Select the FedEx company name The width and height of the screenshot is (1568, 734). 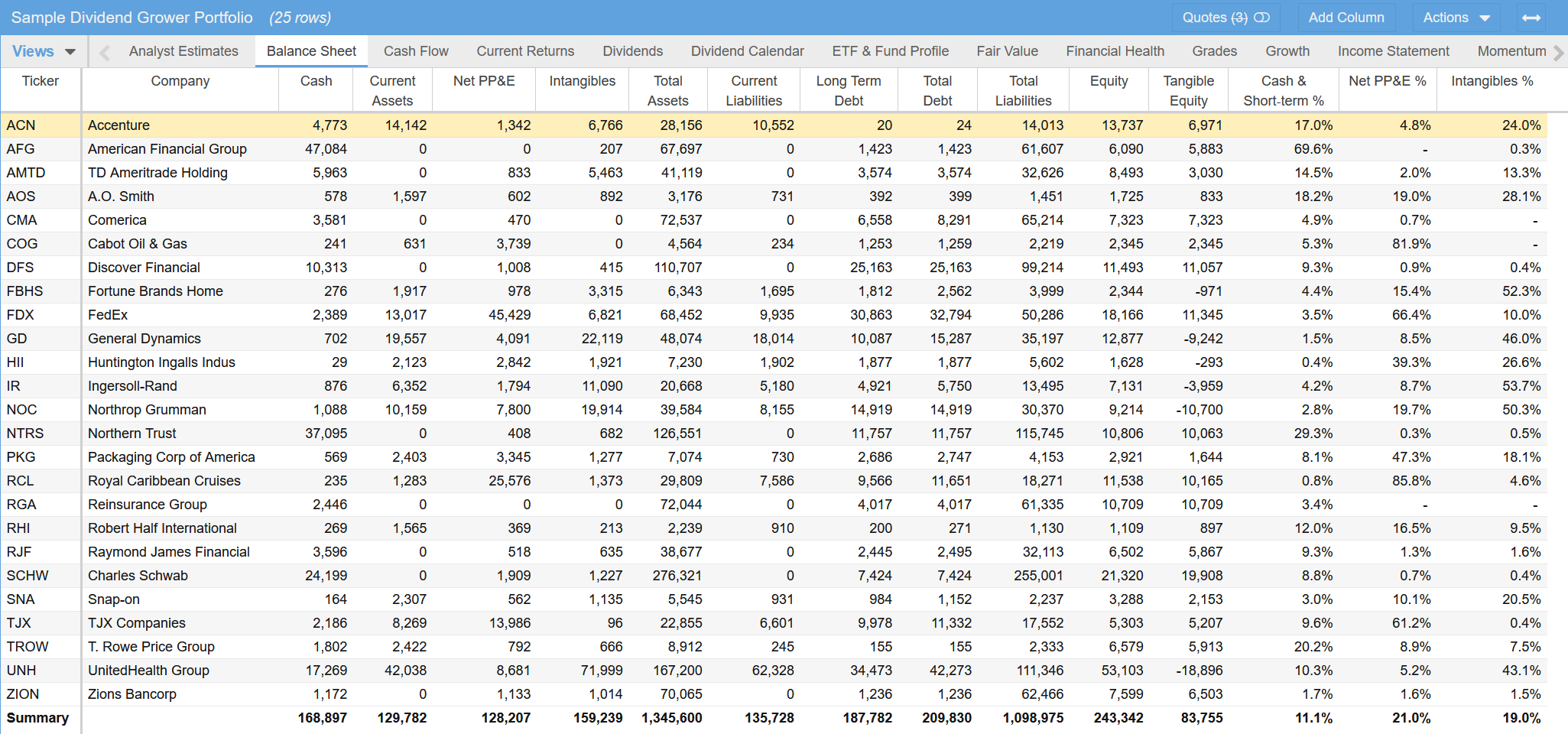tap(108, 315)
